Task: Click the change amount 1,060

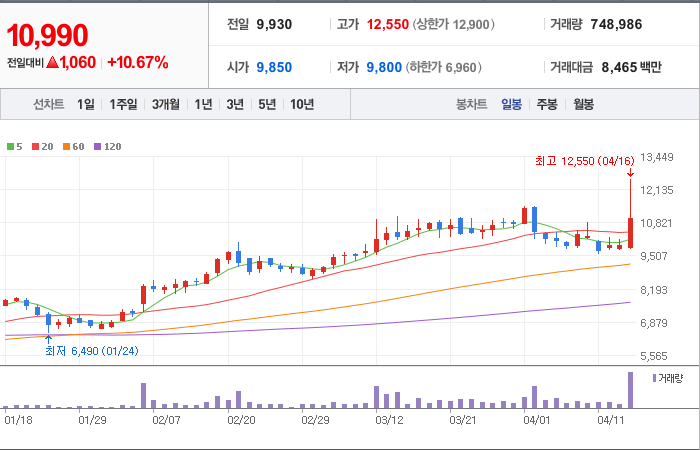Action: tap(71, 62)
